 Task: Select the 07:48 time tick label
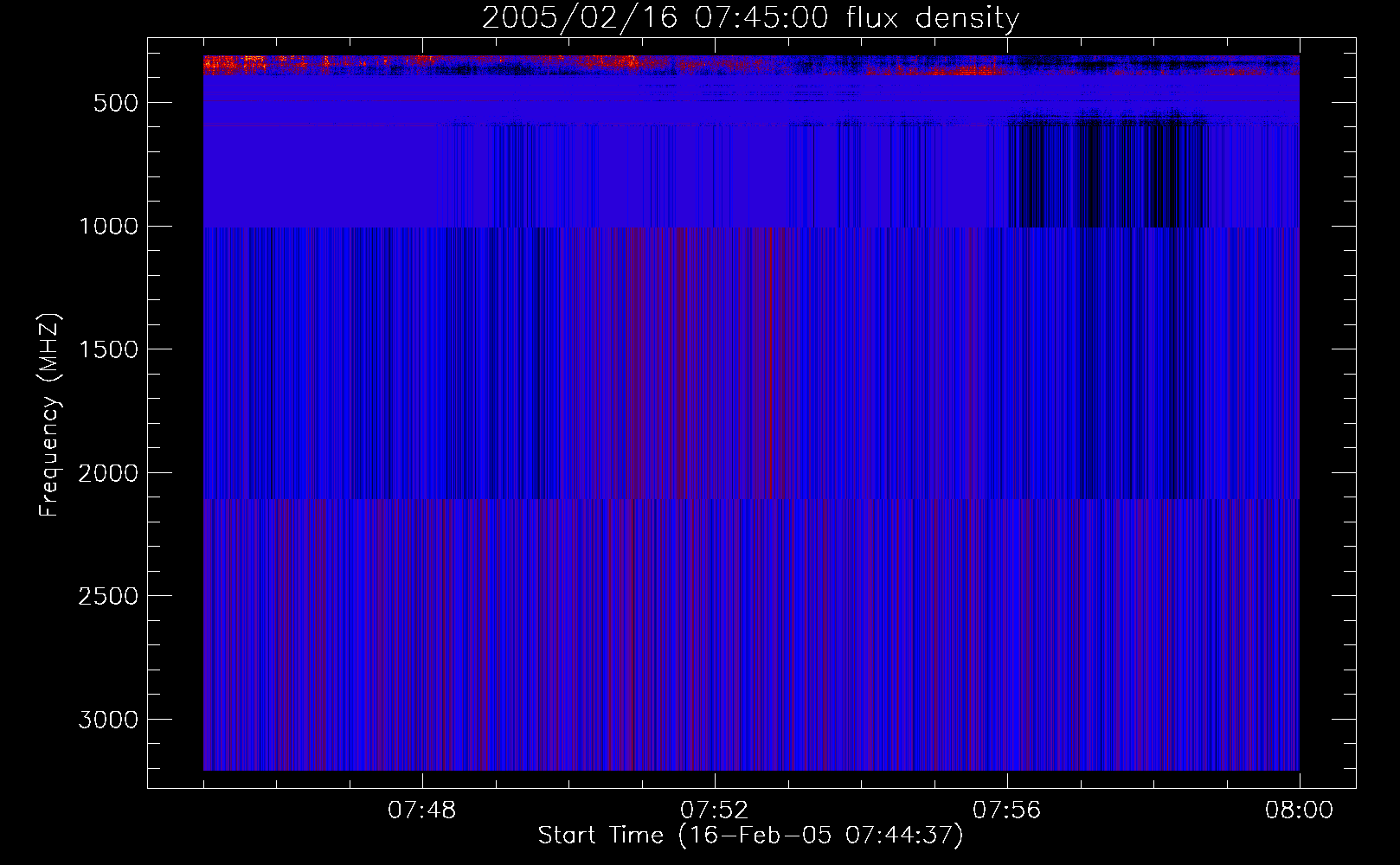[421, 811]
